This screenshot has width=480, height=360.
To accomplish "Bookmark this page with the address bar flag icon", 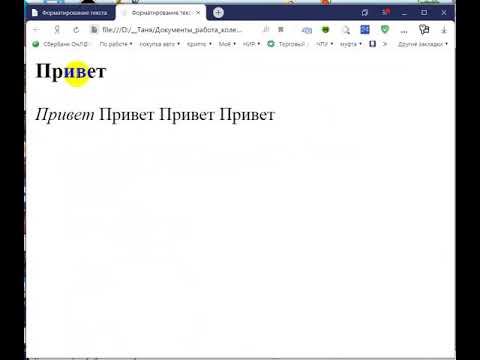I will coord(281,30).
